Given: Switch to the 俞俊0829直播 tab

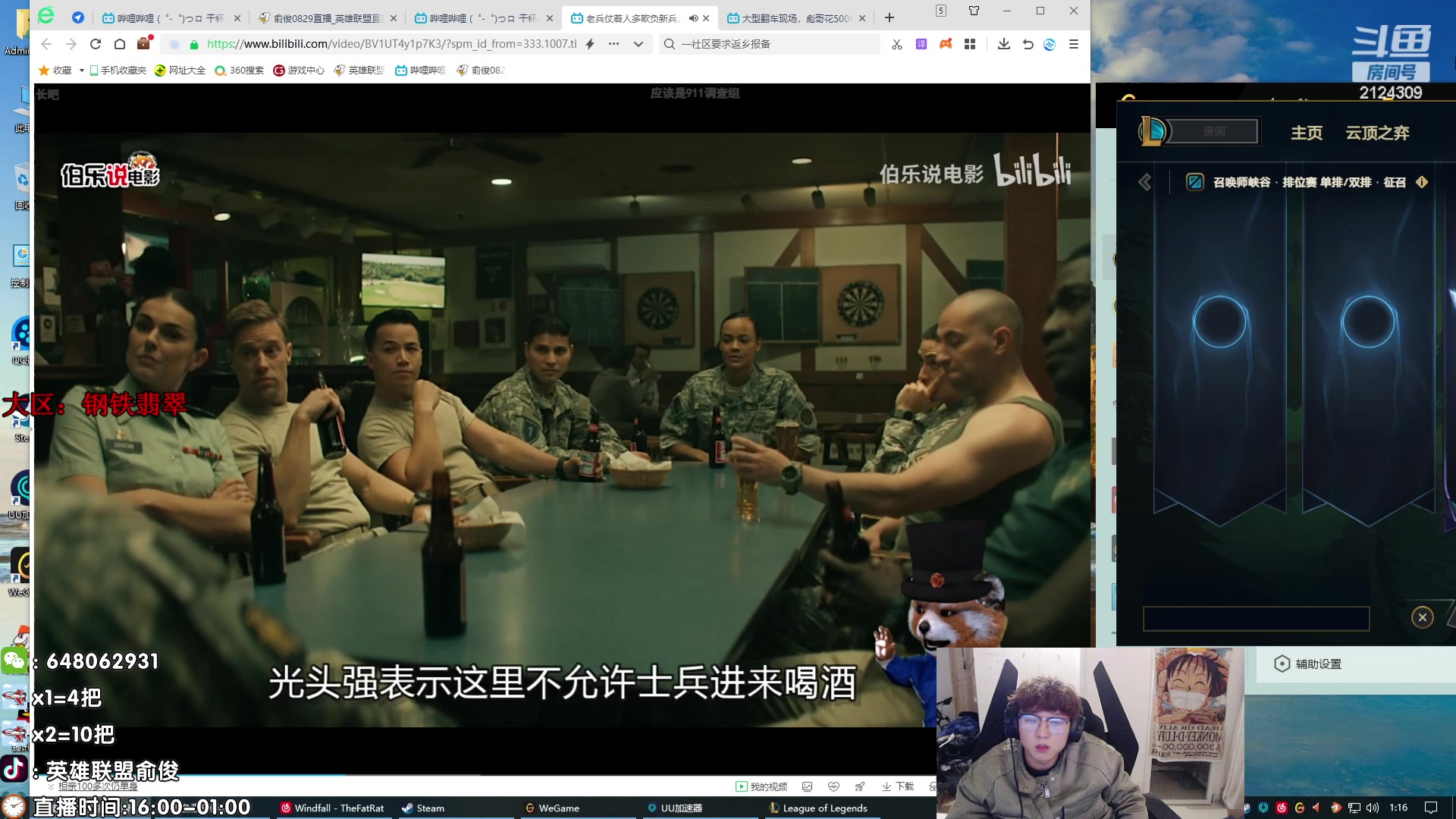Looking at the screenshot, I should pos(328,18).
